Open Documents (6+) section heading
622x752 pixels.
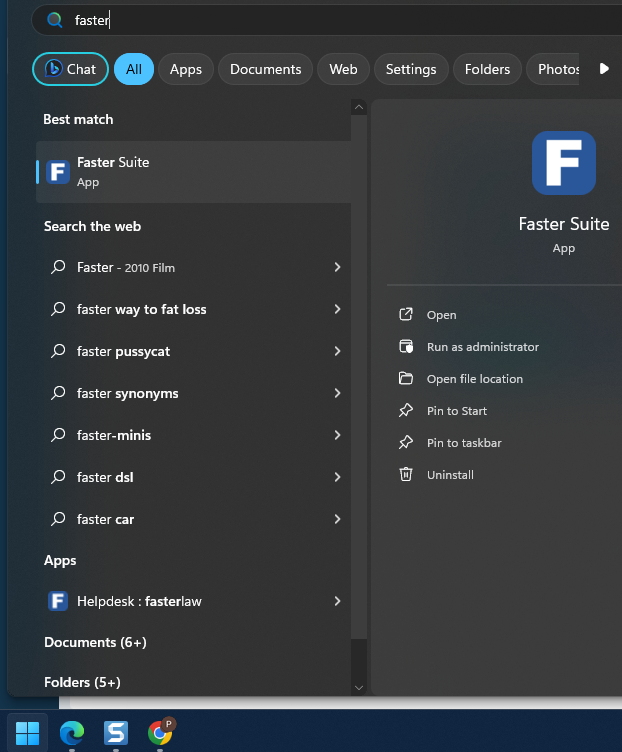point(95,642)
